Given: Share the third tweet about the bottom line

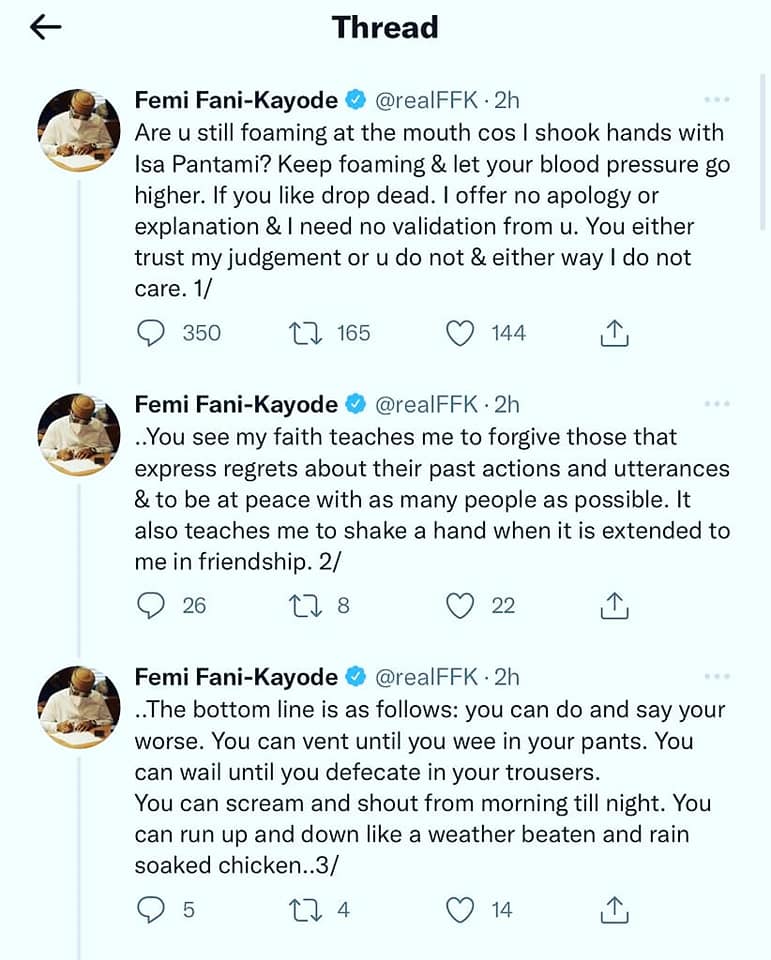Looking at the screenshot, I should (614, 909).
